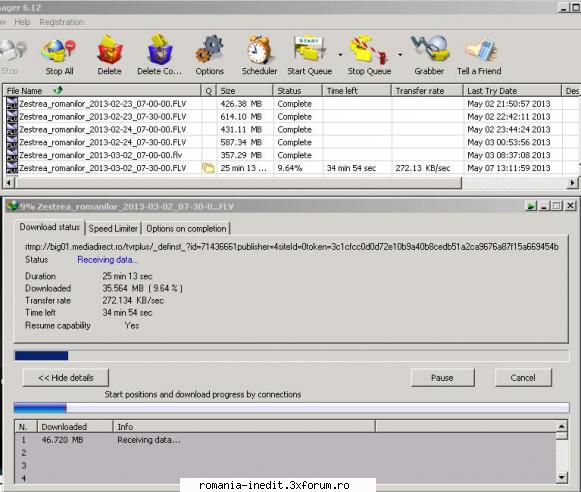Click globe icon in download dialog title
Screen dimensions: 581x492
[13, 206]
